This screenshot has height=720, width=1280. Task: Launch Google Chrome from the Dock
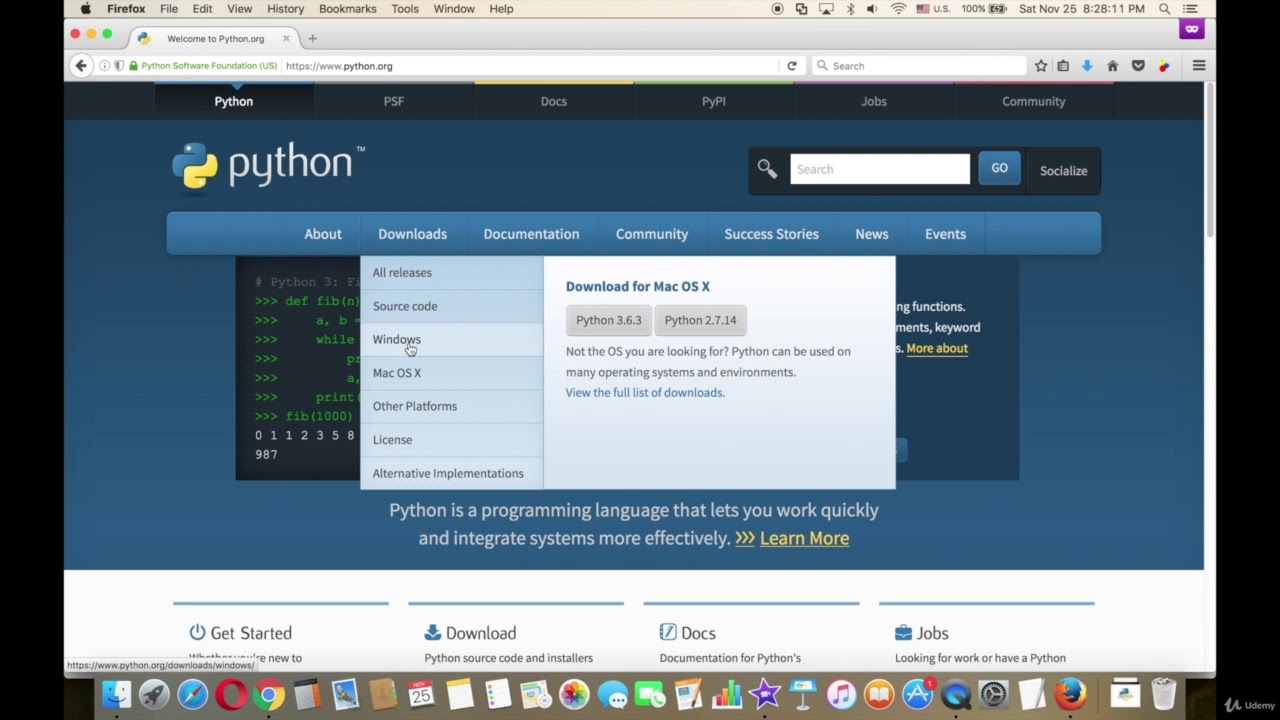[268, 694]
